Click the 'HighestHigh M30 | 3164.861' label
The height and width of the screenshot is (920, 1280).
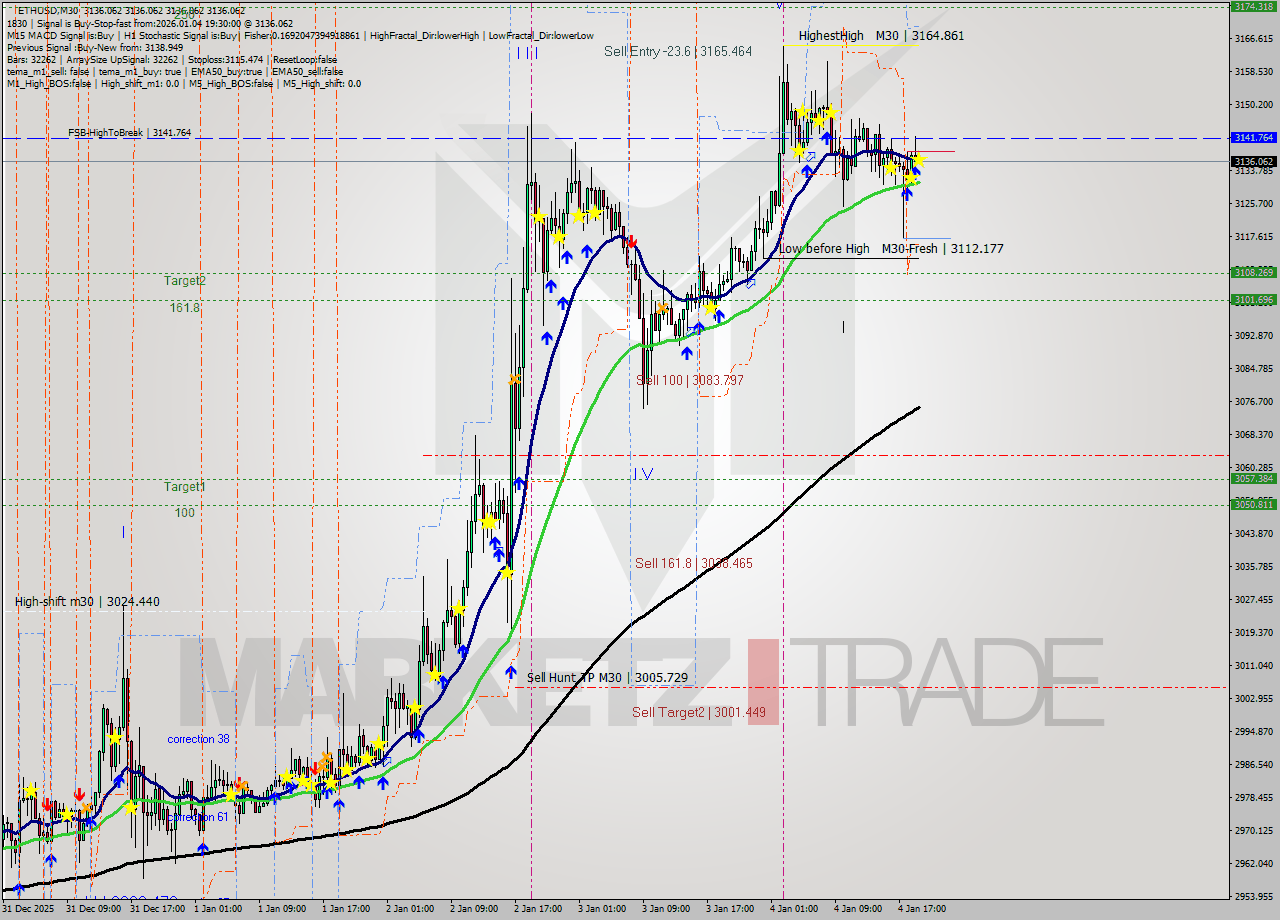point(881,36)
